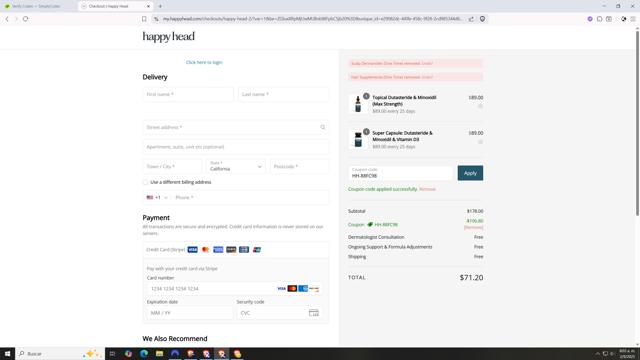Click the CVC card hint icon

point(313,313)
